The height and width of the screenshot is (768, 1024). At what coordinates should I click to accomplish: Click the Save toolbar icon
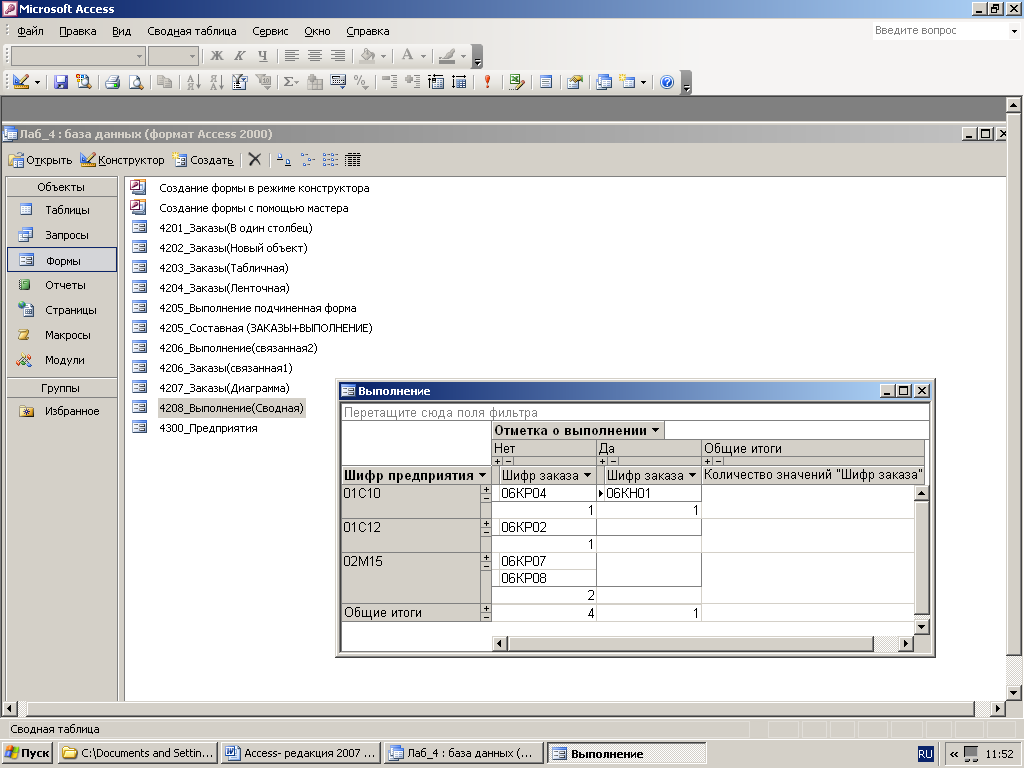click(x=61, y=82)
